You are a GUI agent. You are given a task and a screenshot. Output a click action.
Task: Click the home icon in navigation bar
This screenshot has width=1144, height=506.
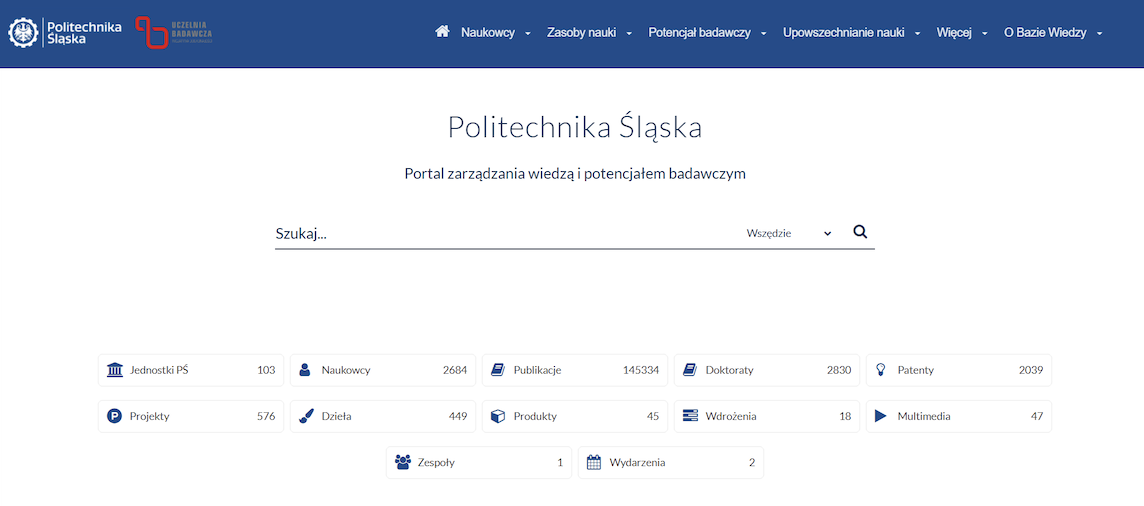(x=441, y=31)
